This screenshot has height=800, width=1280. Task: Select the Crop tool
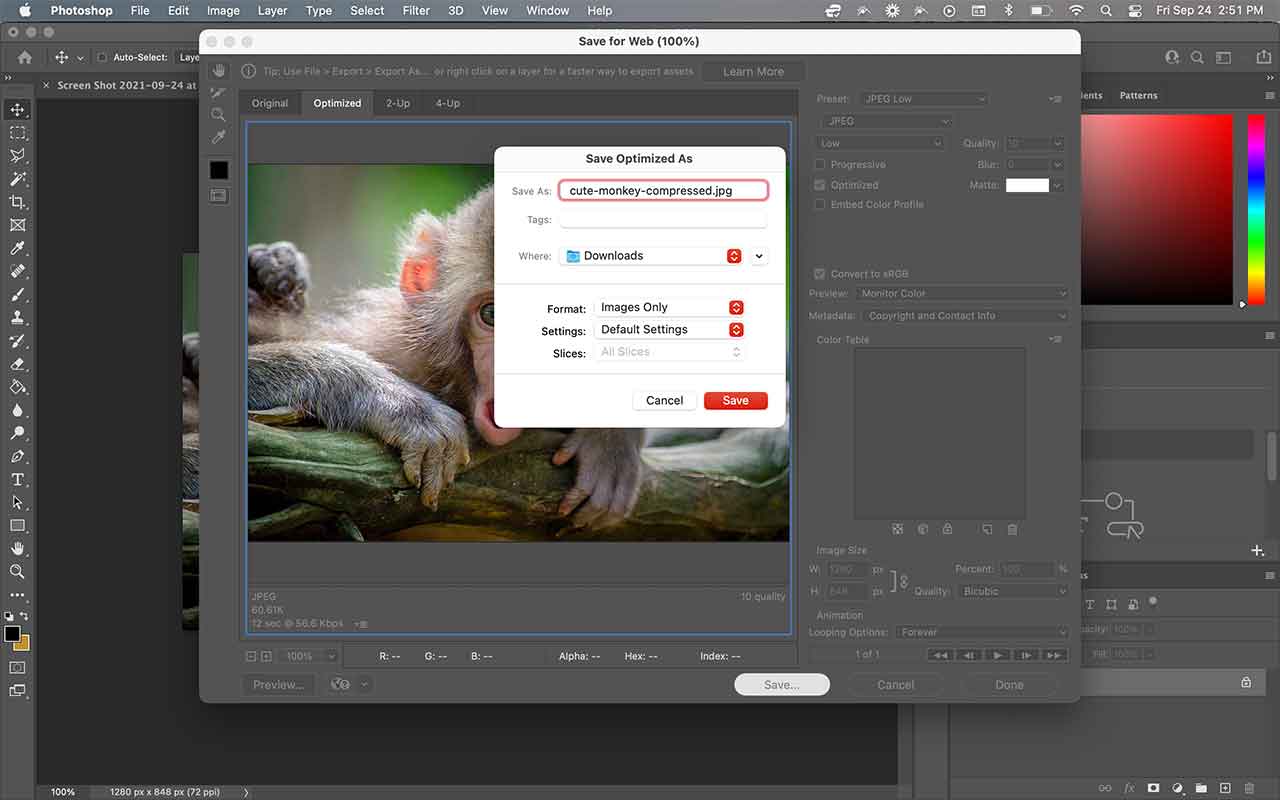pyautogui.click(x=17, y=202)
